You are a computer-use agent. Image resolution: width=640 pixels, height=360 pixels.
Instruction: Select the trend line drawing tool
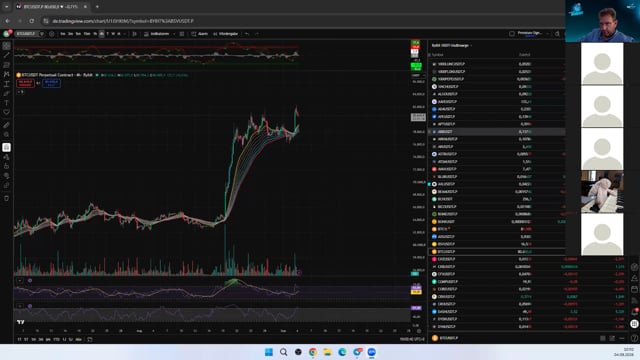click(x=7, y=55)
